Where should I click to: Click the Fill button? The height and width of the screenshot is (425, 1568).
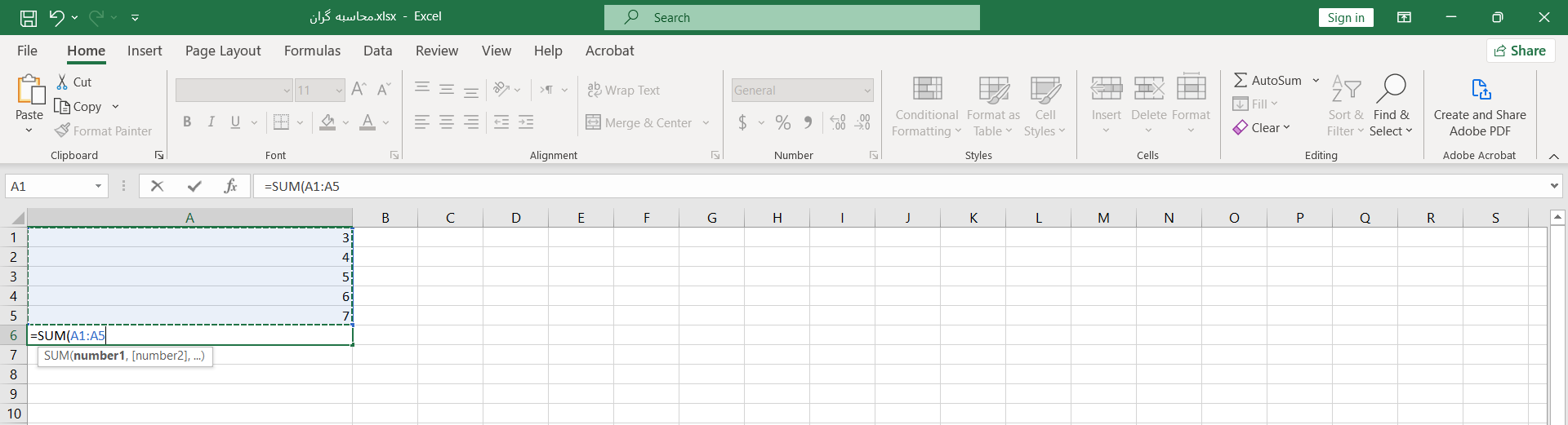point(1255,104)
